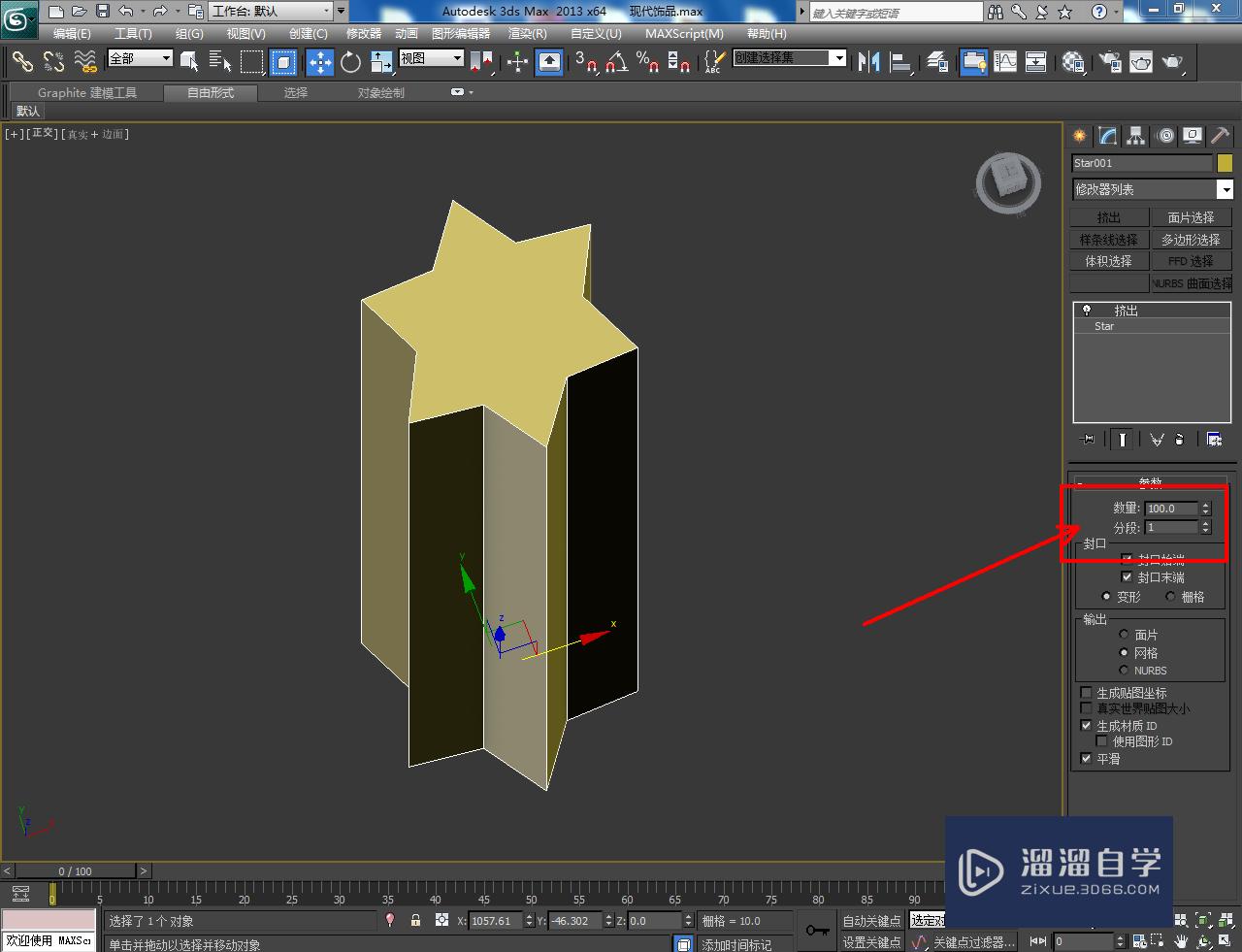Switch to the Utilities hammer tab
Image resolution: width=1242 pixels, height=952 pixels.
tap(1221, 136)
